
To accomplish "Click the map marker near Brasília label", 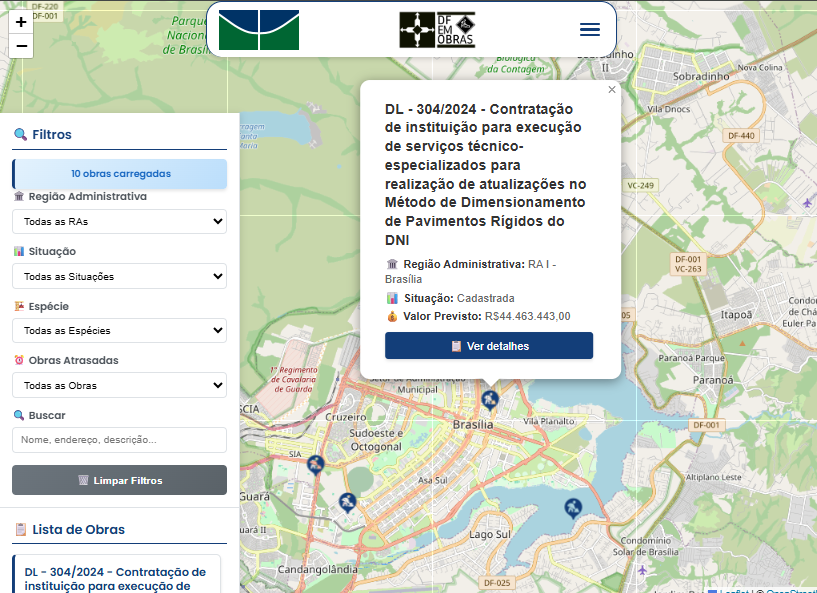I will [489, 401].
